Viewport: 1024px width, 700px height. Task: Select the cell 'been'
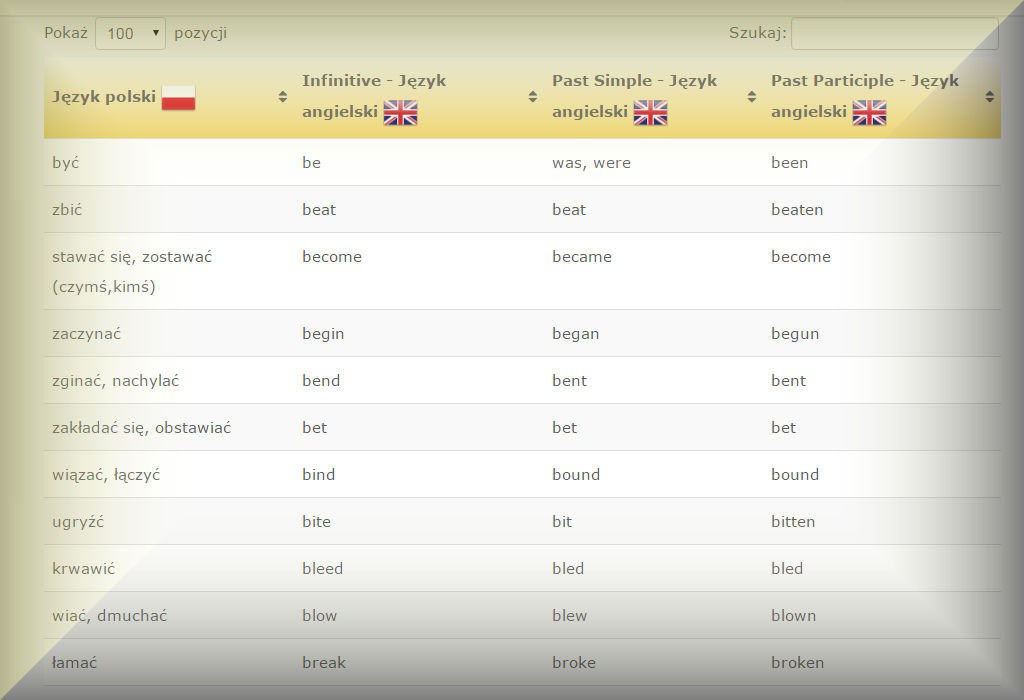[x=882, y=163]
